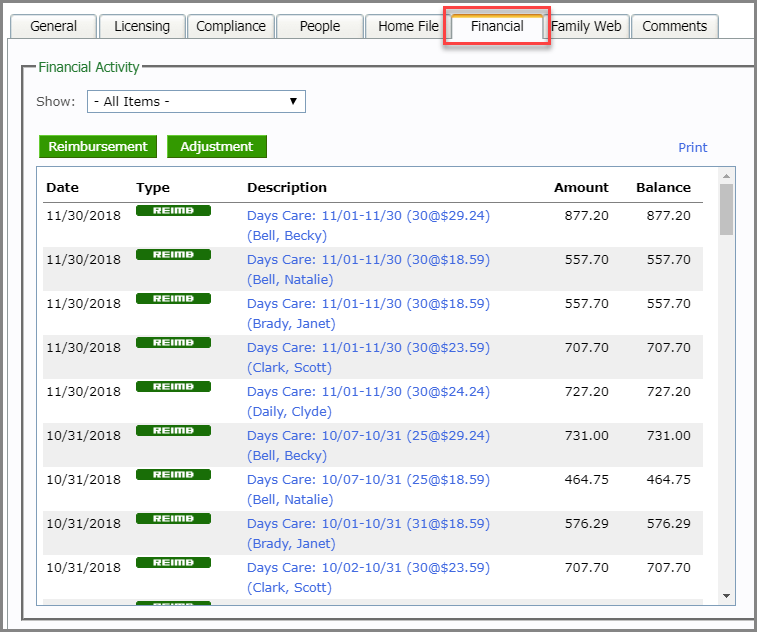This screenshot has height=632, width=757.
Task: Click REIMB badge for 10/31 Brady, Janet row
Action: click(x=173, y=519)
